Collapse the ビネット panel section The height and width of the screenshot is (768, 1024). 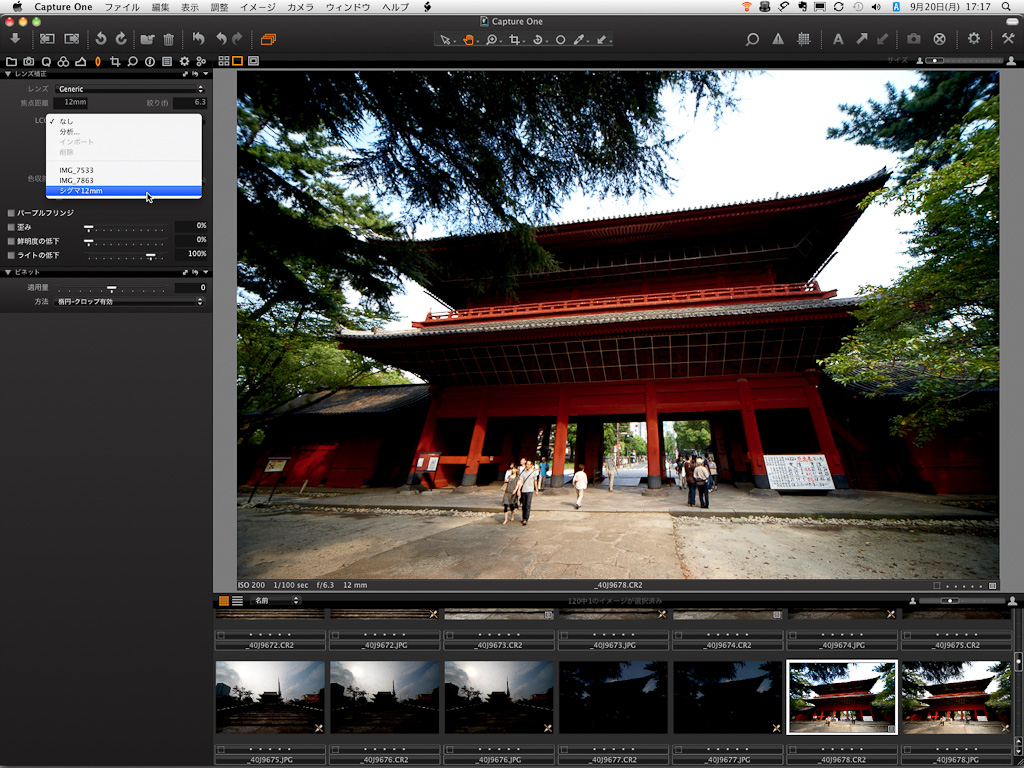point(8,272)
